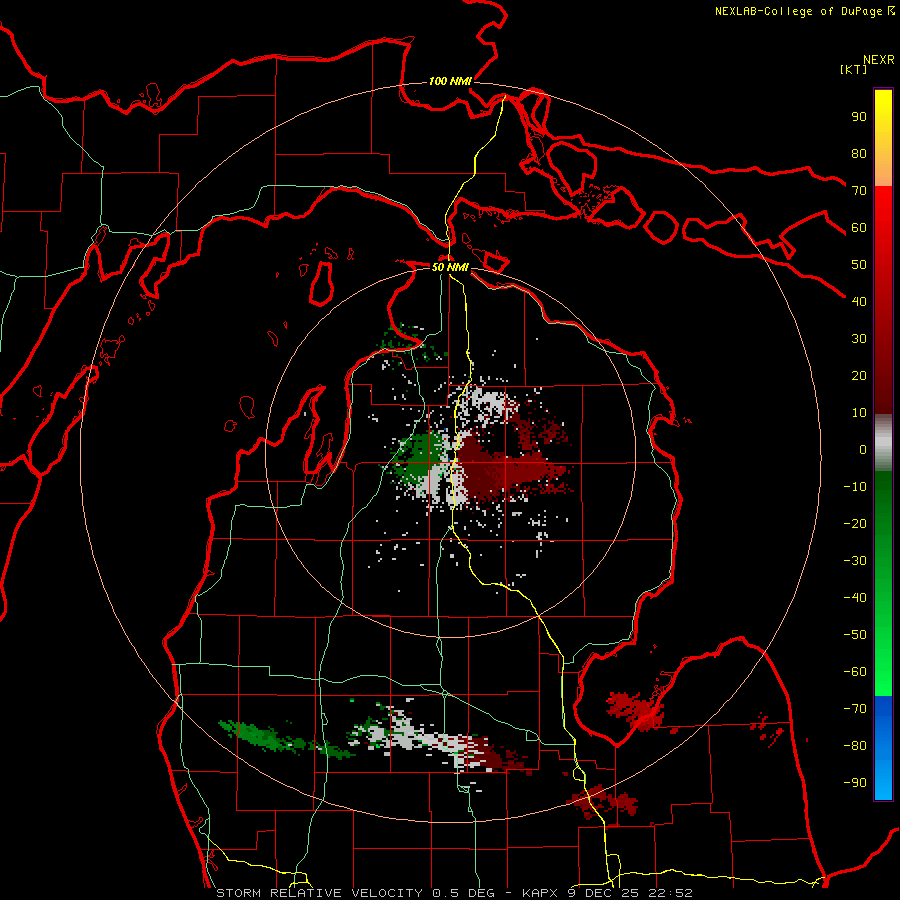Viewport: 900px width, 900px height.
Task: Click the 70 value on the velocity scale
Action: pos(859,191)
